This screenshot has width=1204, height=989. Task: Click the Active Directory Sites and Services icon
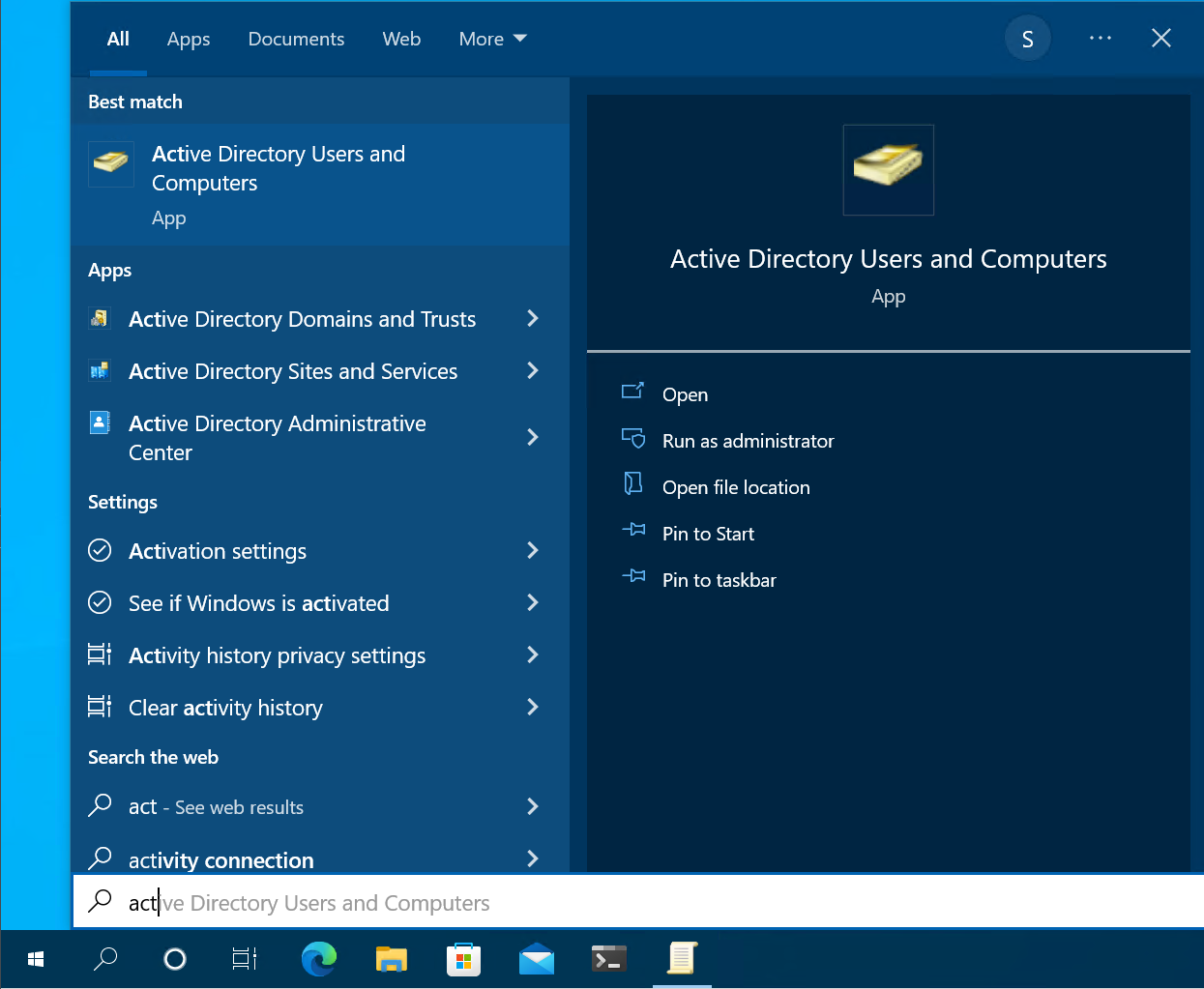102,370
